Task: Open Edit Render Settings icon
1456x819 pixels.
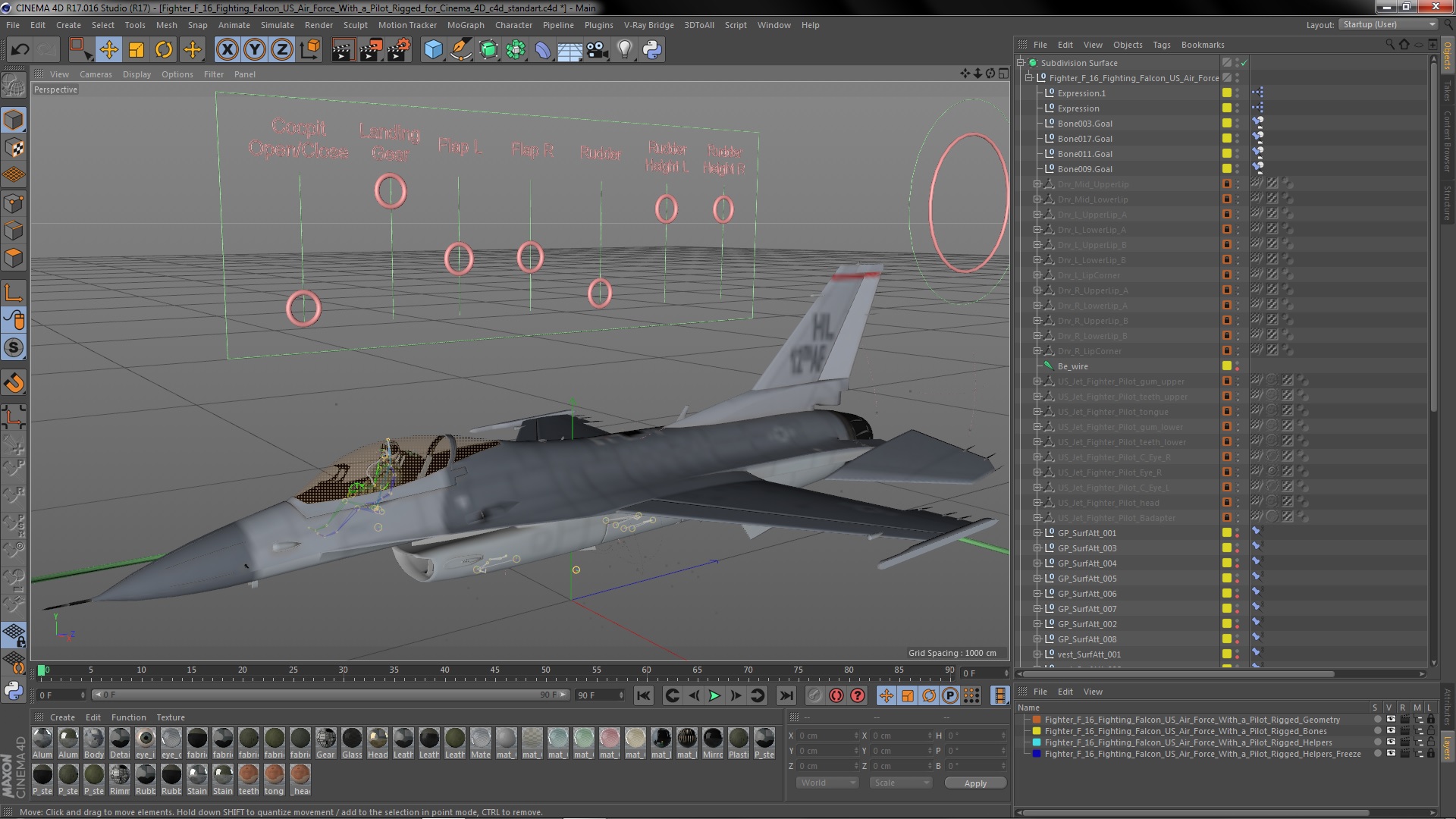Action: coord(399,50)
